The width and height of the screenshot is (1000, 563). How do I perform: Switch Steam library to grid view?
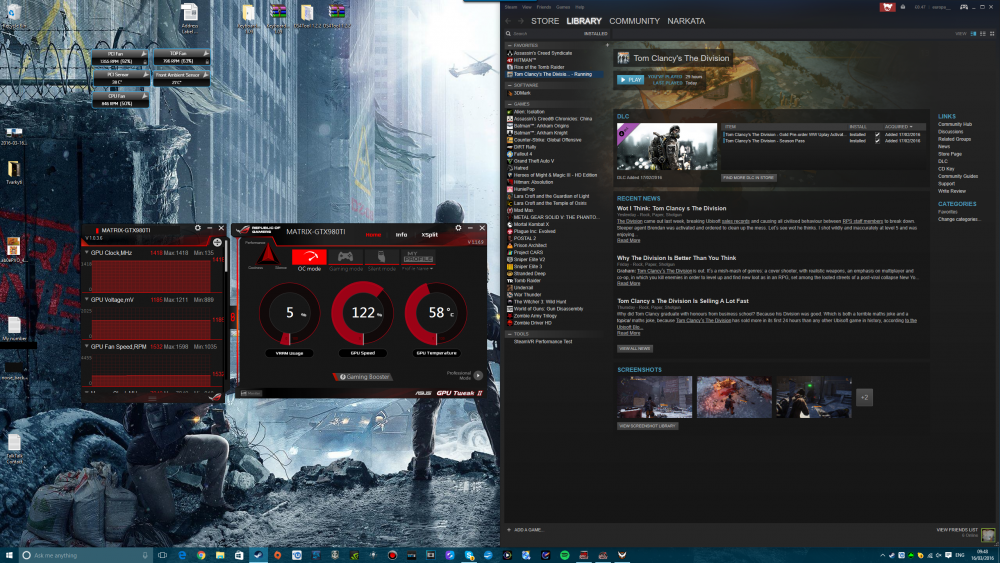click(x=992, y=33)
